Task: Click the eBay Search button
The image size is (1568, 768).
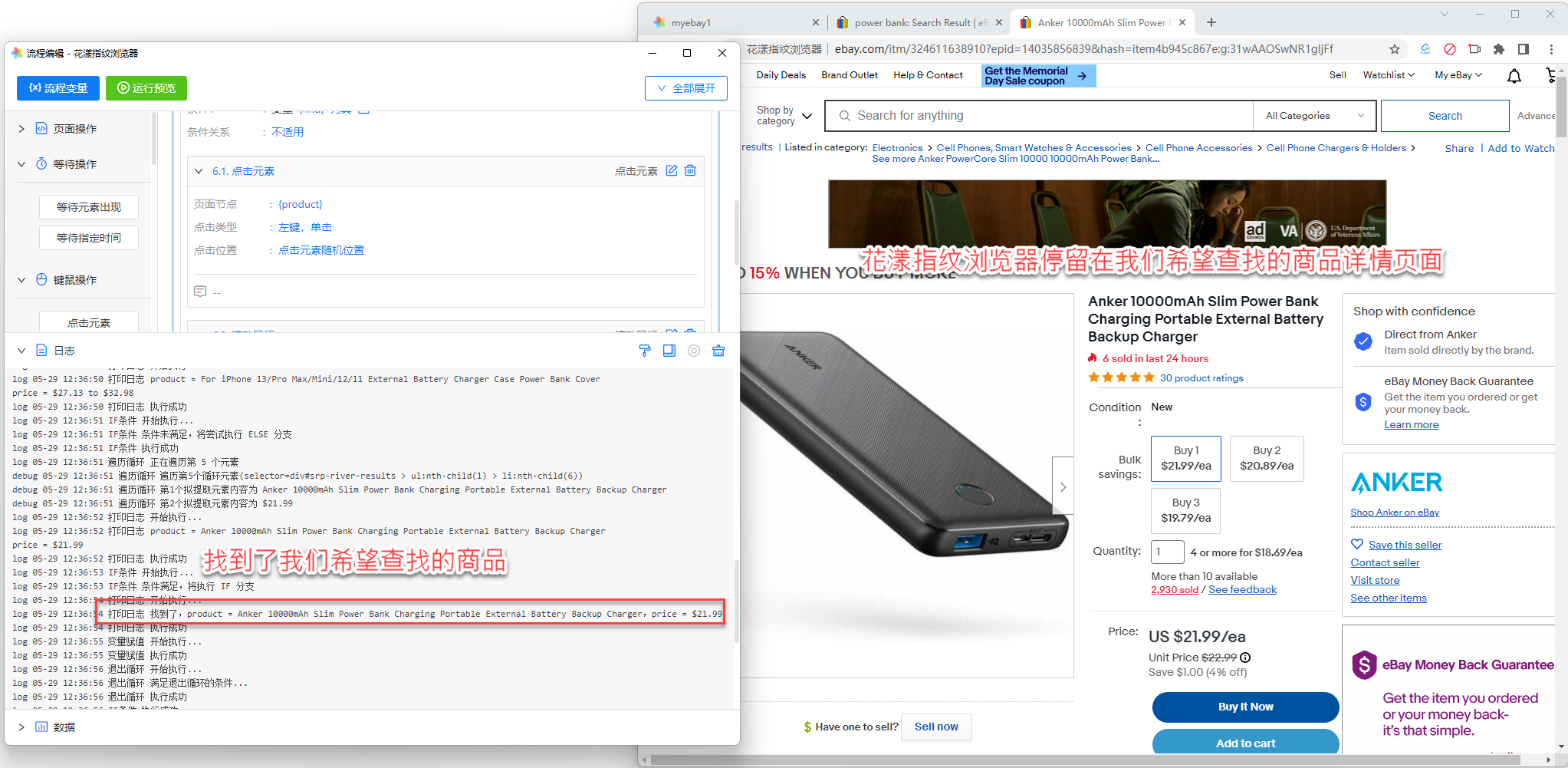Action: pyautogui.click(x=1445, y=116)
